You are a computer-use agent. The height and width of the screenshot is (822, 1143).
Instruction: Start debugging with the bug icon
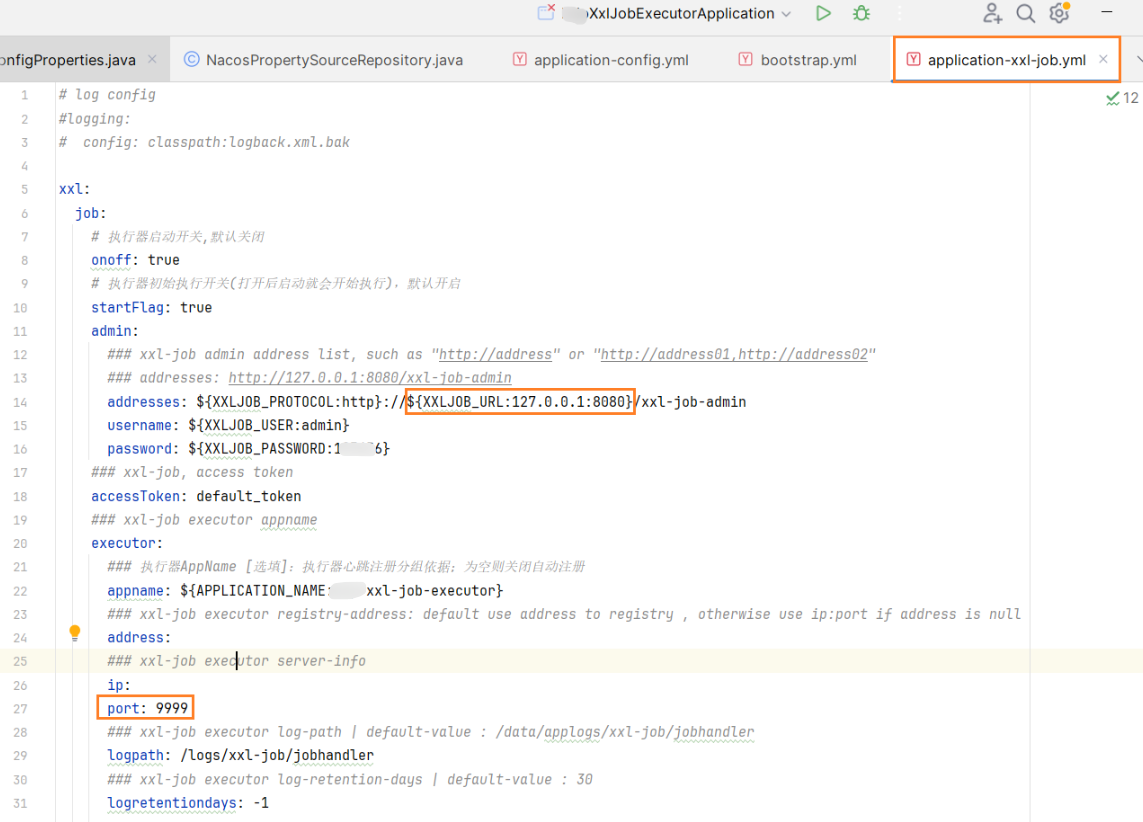pos(861,13)
